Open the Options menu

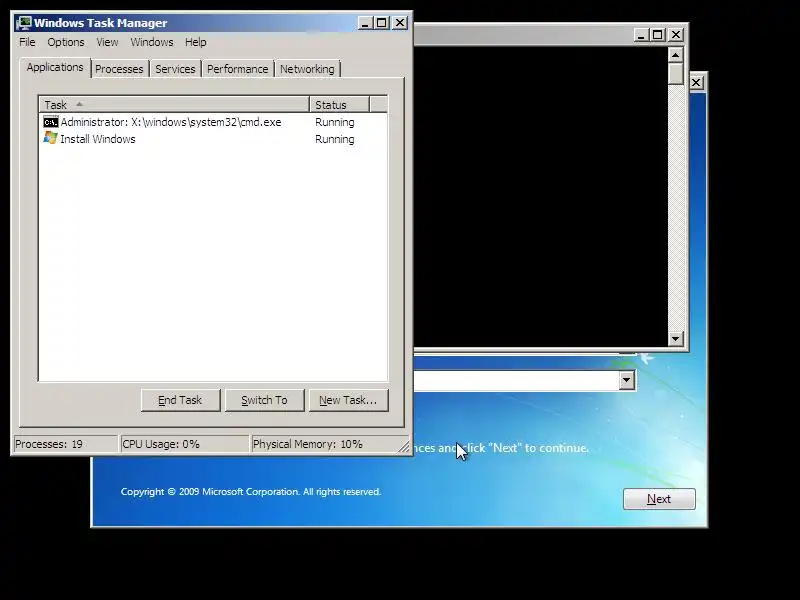[66, 42]
